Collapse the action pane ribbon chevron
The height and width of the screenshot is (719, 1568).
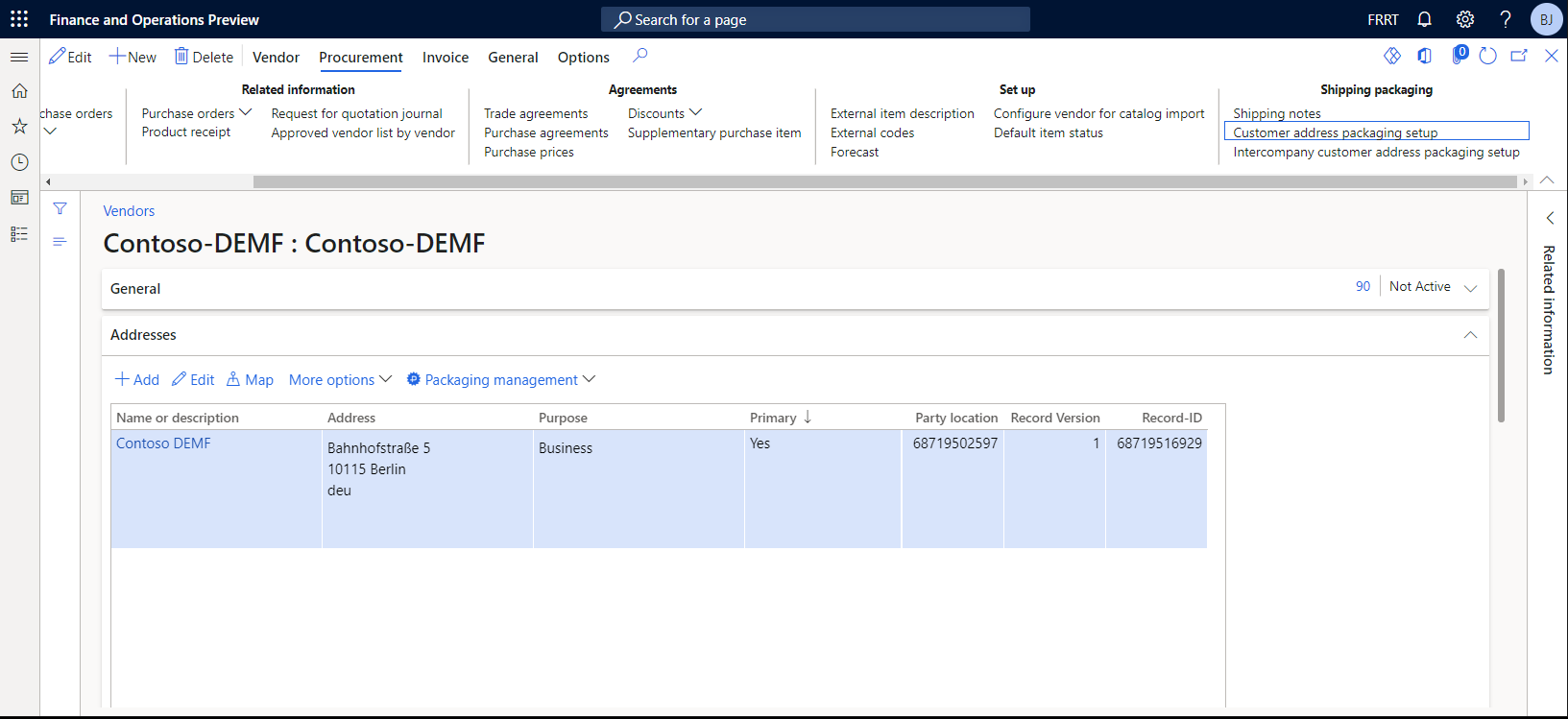[x=1547, y=180]
